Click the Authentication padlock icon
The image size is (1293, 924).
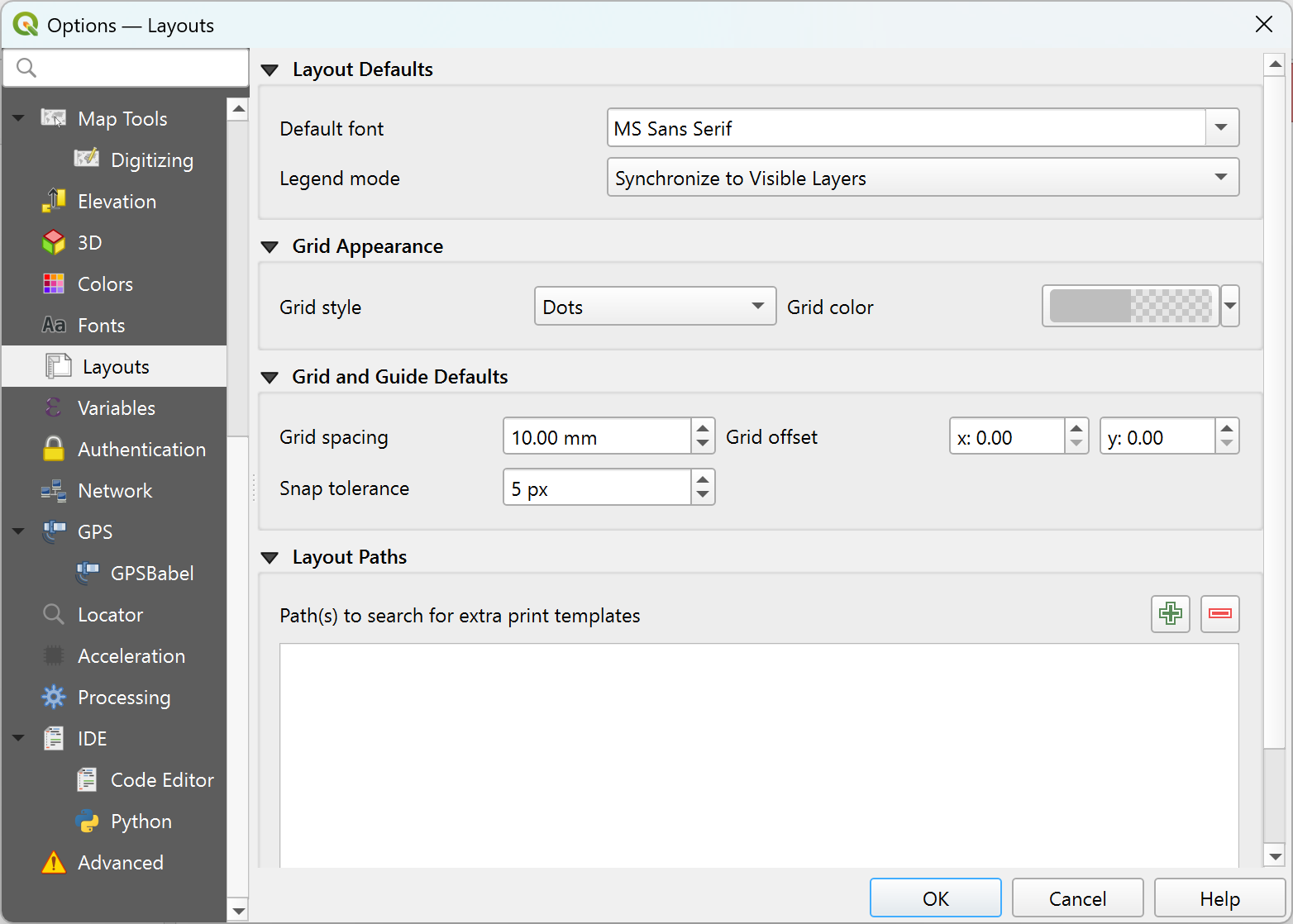(54, 449)
